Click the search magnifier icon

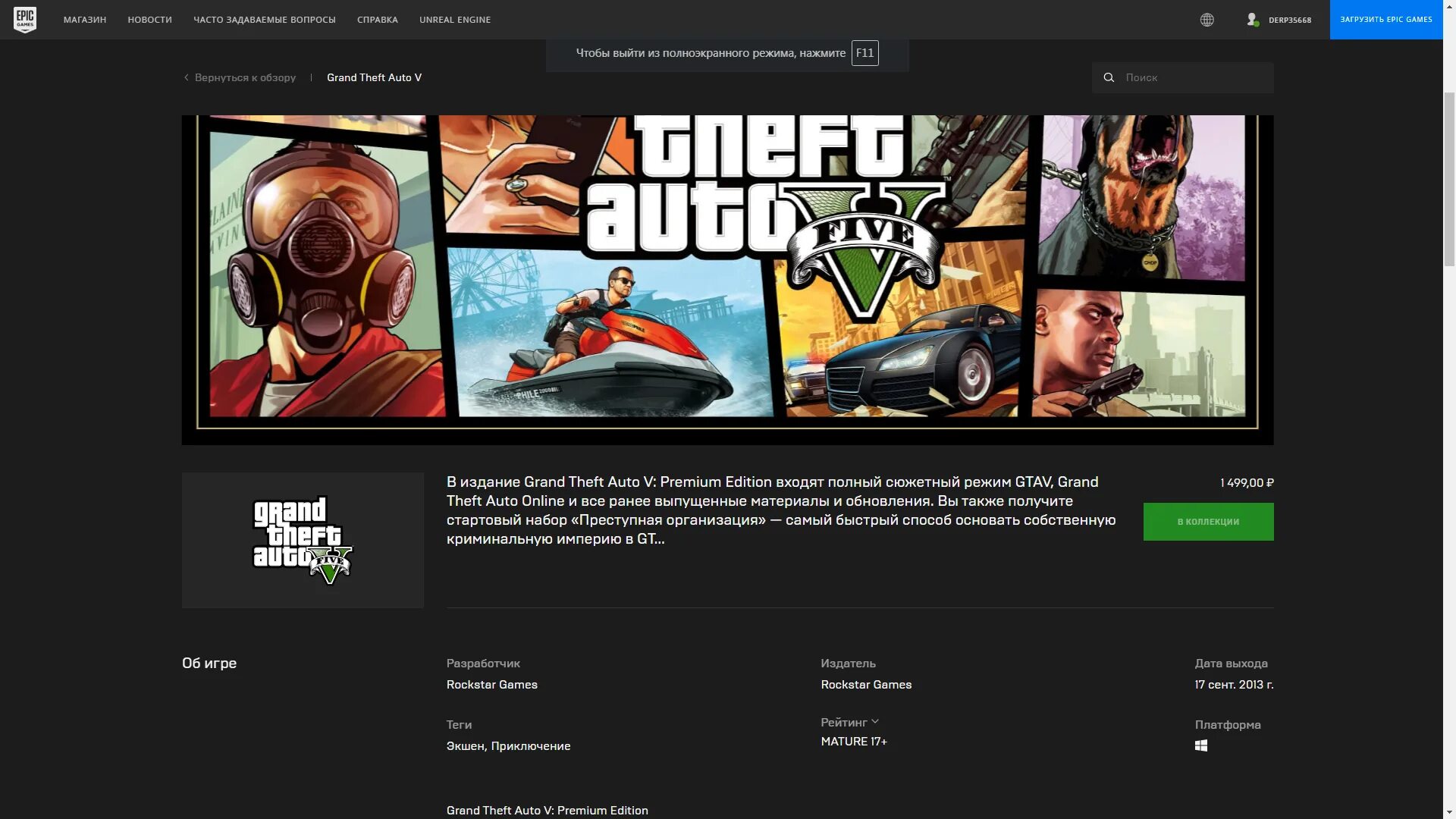coord(1109,77)
